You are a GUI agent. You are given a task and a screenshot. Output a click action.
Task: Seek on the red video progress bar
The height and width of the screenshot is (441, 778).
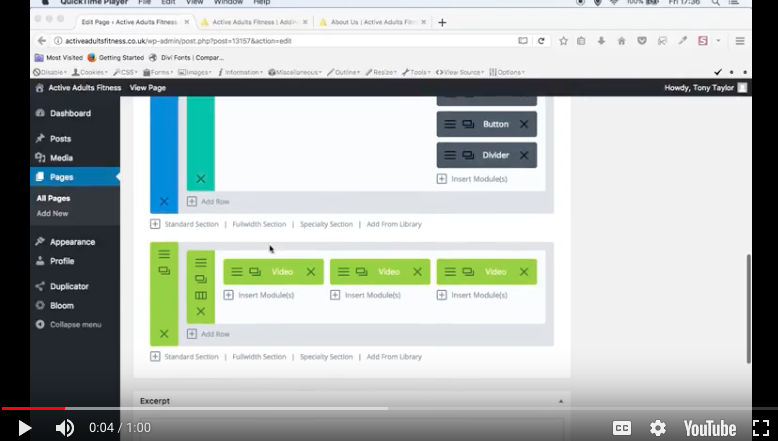33,409
